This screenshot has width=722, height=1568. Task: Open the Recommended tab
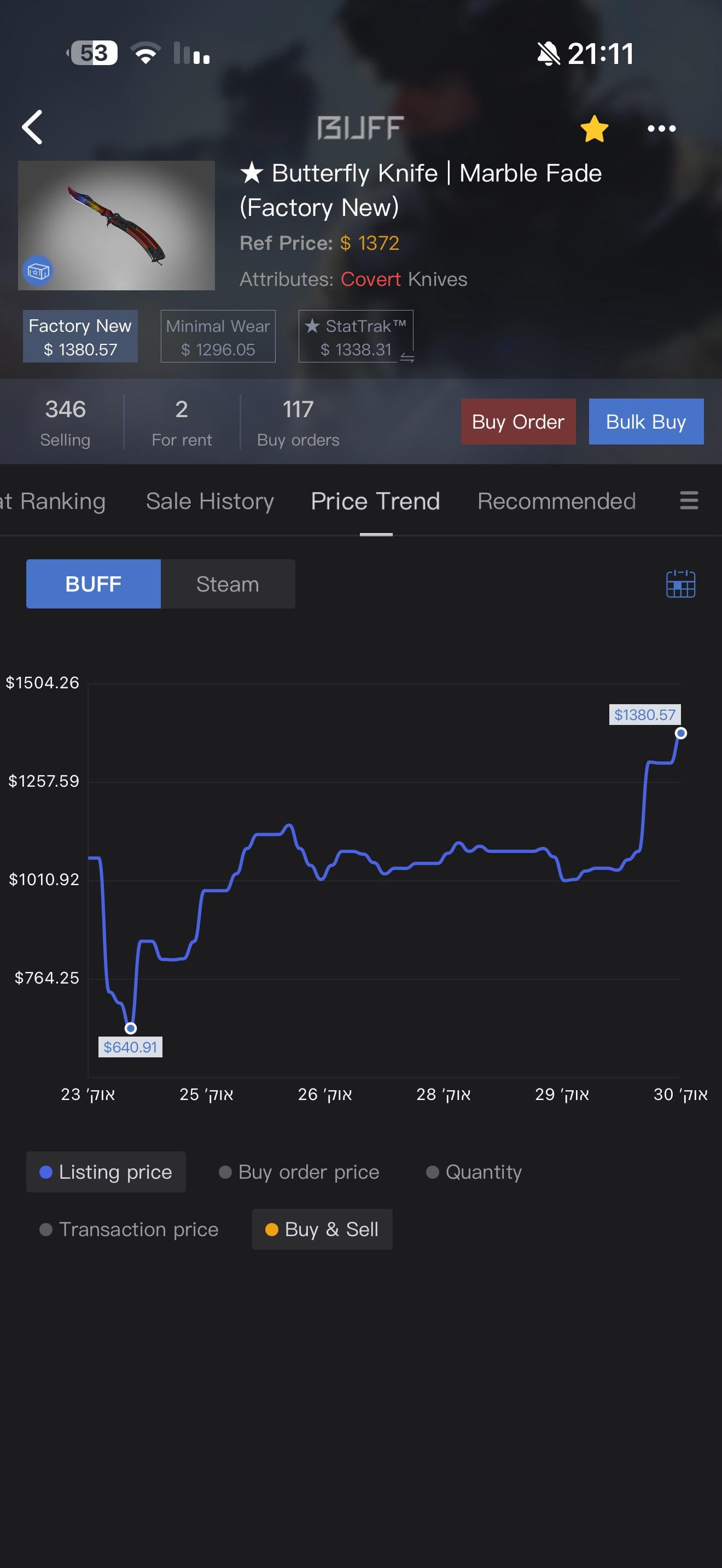[x=556, y=501]
